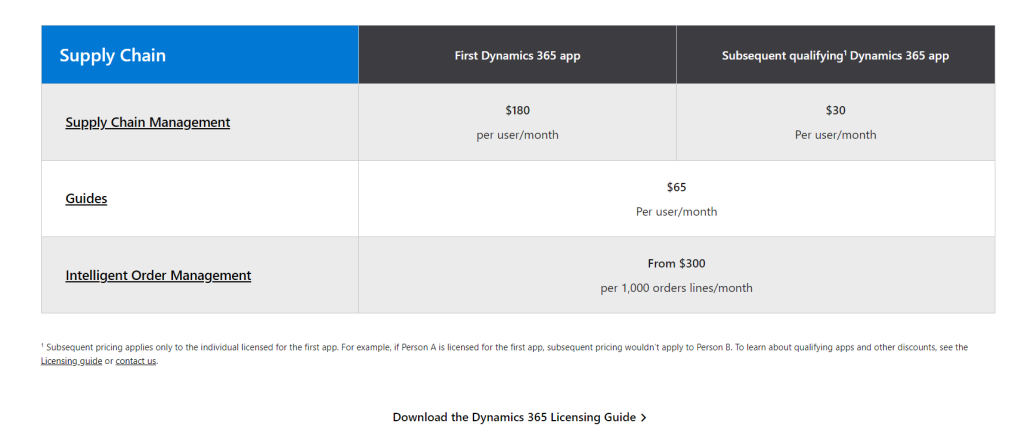
Task: Open the Supply Chain Management link
Action: 148,122
